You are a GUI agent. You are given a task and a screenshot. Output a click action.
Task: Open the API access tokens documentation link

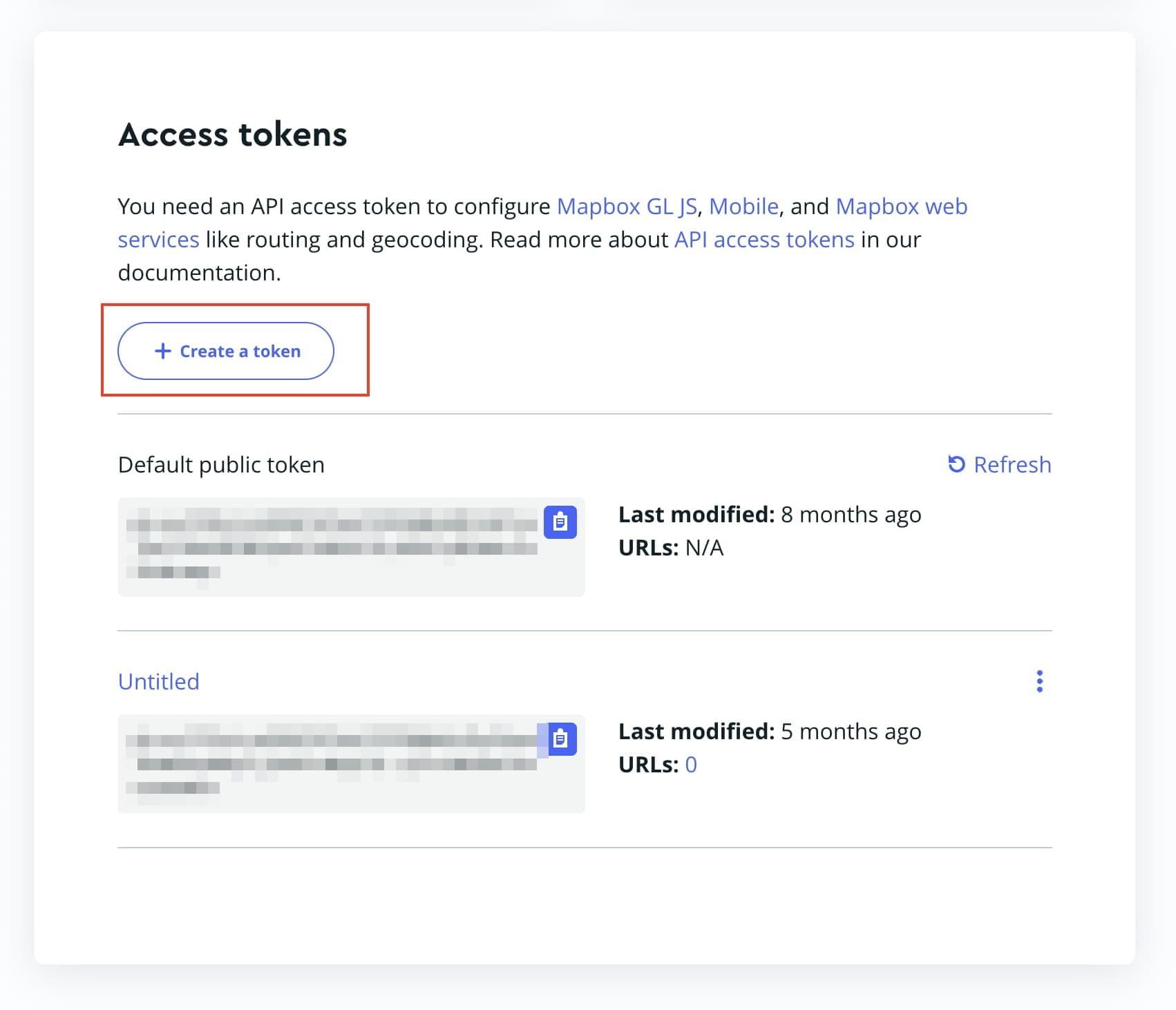click(764, 240)
